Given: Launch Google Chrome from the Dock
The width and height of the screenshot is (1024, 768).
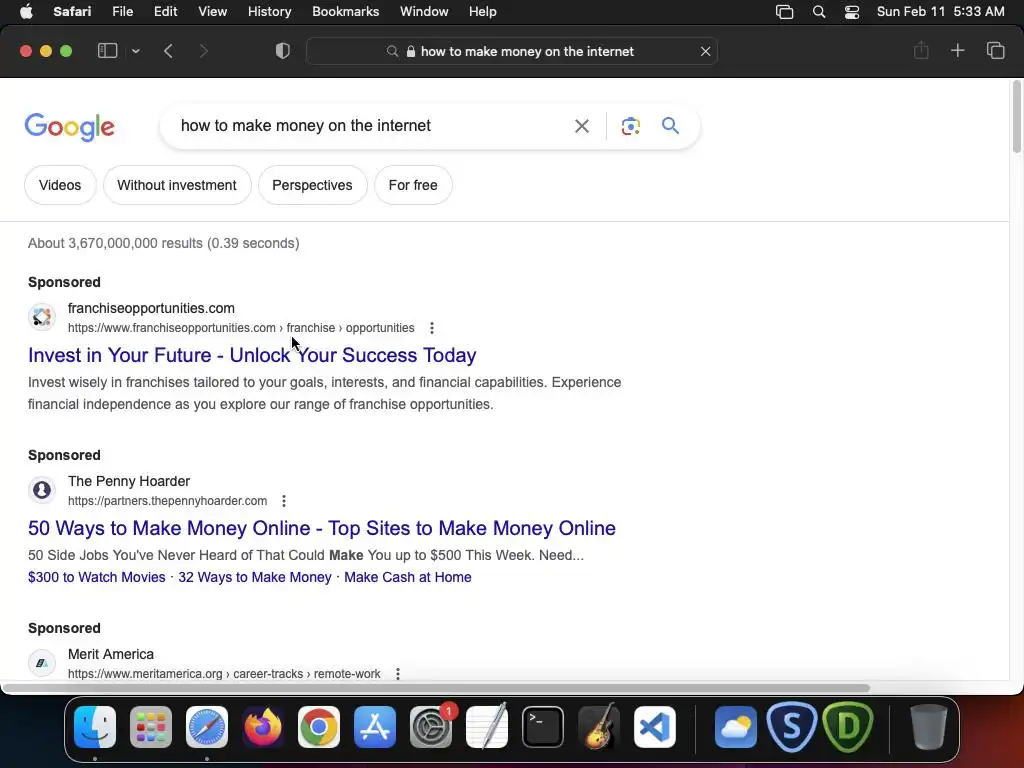Looking at the screenshot, I should pos(319,727).
